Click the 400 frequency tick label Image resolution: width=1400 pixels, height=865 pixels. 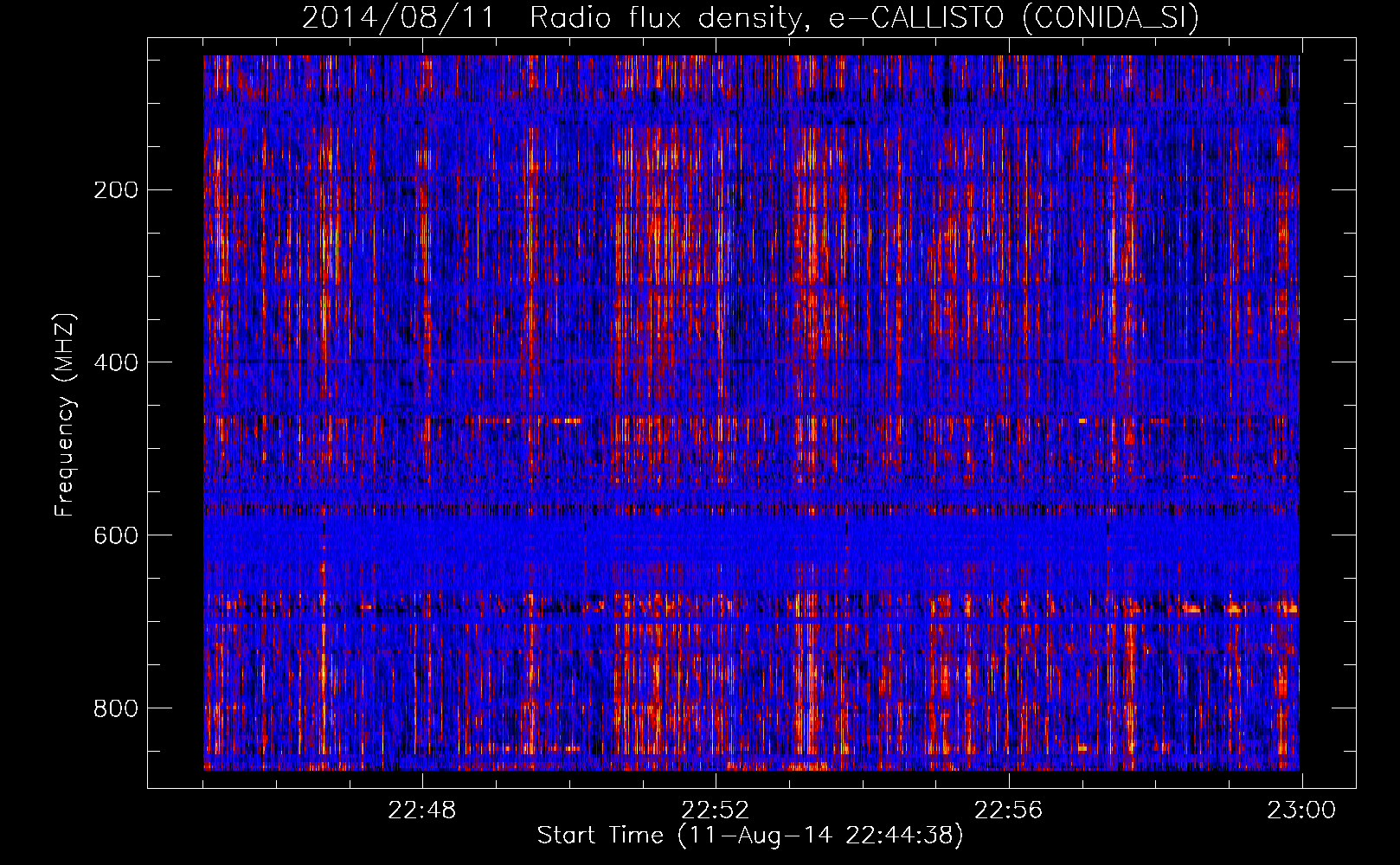(116, 363)
